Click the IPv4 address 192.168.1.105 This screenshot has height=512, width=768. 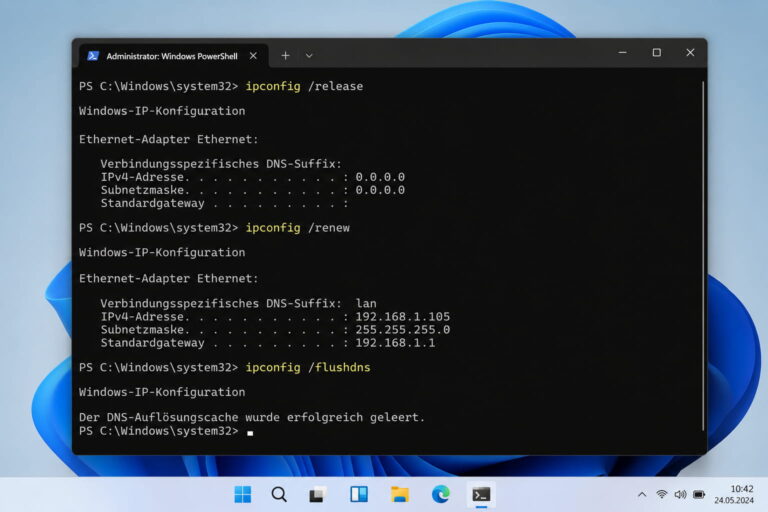[x=403, y=317]
